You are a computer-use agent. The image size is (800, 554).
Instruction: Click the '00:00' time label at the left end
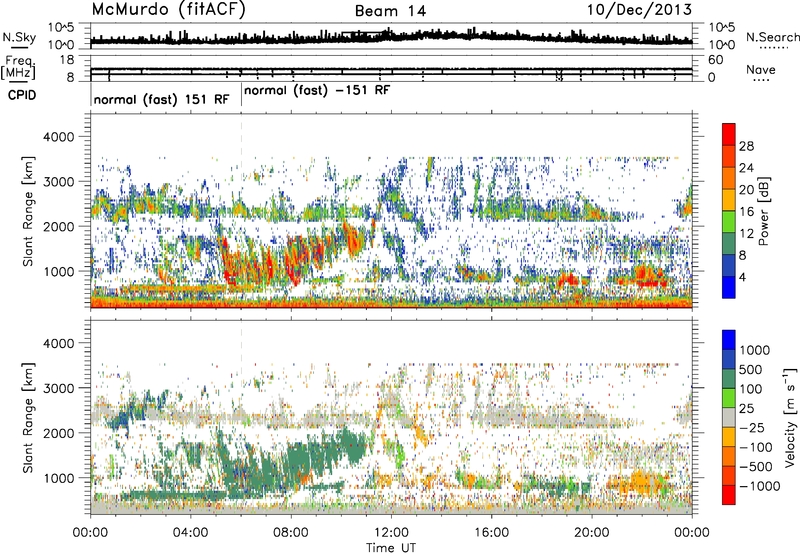[x=91, y=533]
